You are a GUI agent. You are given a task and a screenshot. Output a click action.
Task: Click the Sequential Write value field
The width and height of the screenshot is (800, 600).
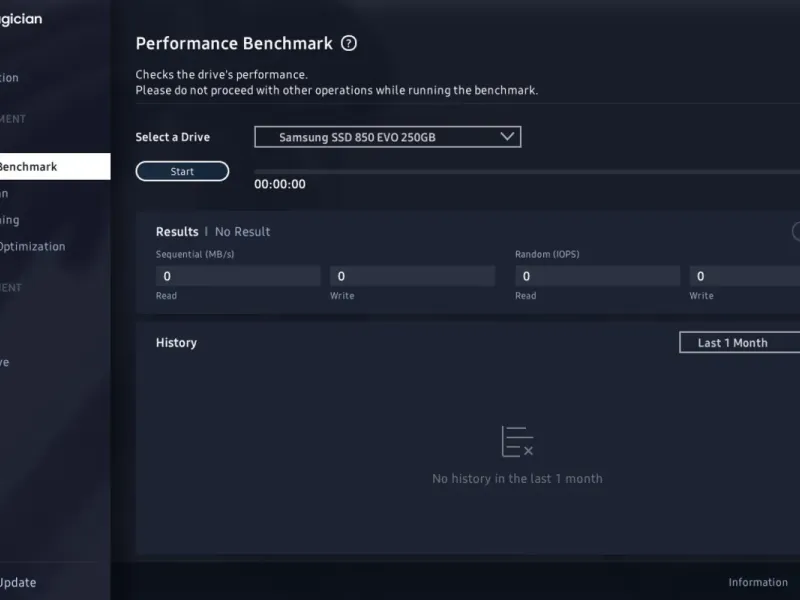click(x=412, y=276)
